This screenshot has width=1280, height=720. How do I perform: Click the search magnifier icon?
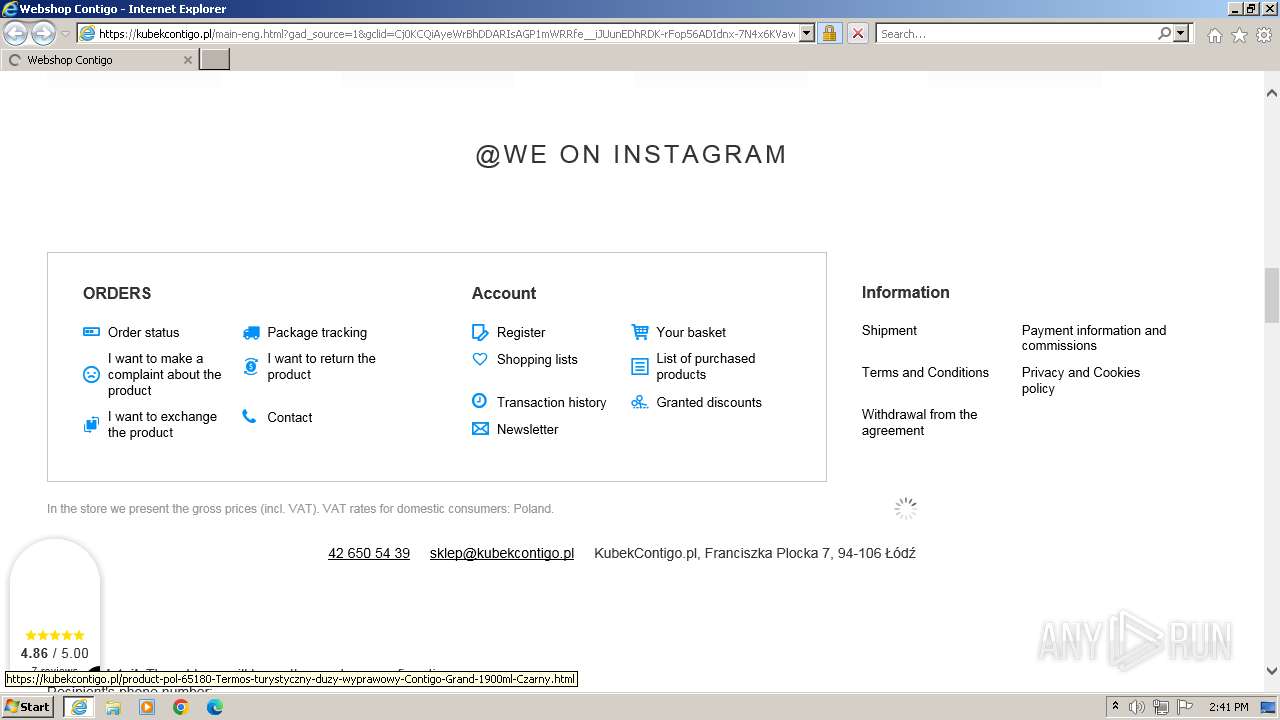[x=1164, y=33]
